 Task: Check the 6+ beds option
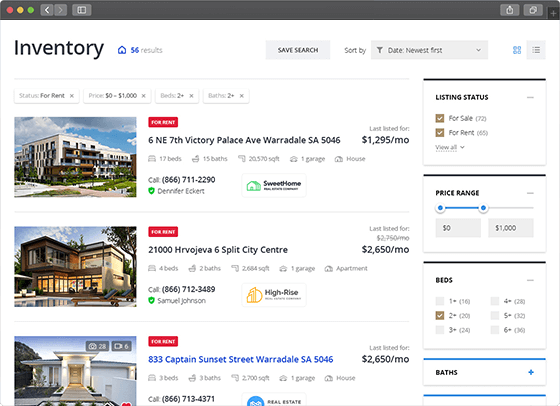click(x=495, y=330)
